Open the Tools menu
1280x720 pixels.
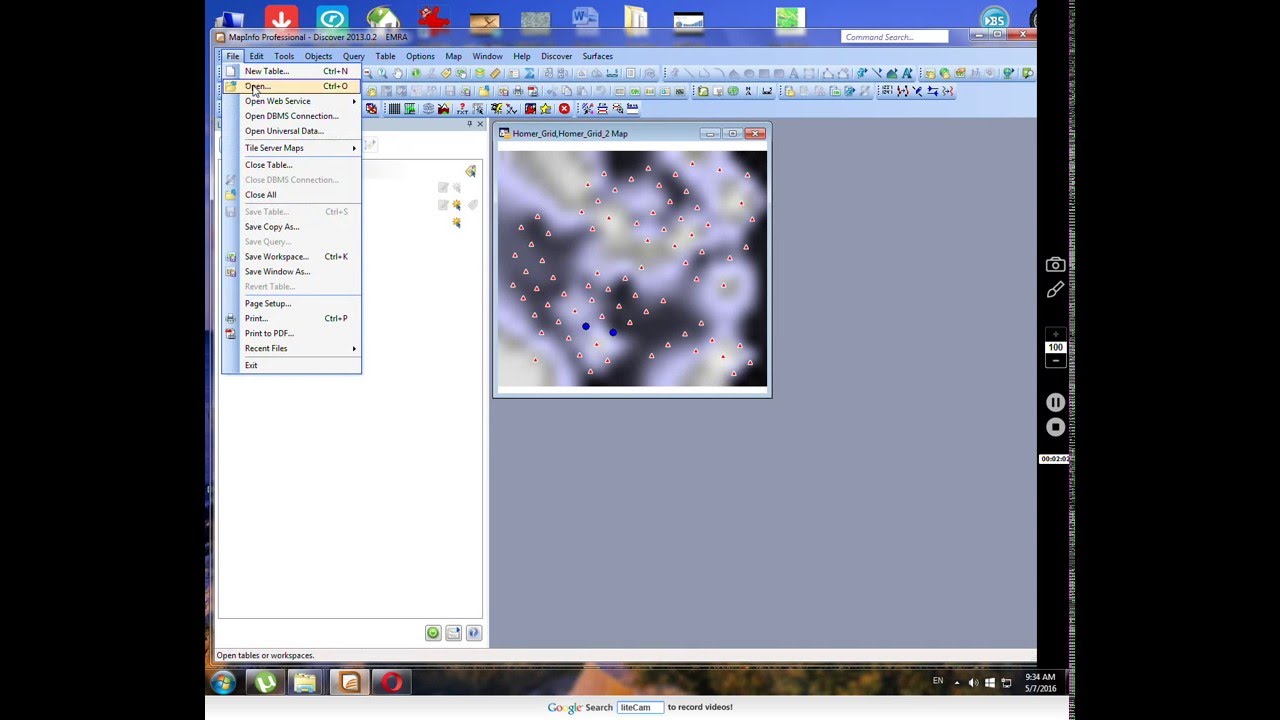point(284,56)
